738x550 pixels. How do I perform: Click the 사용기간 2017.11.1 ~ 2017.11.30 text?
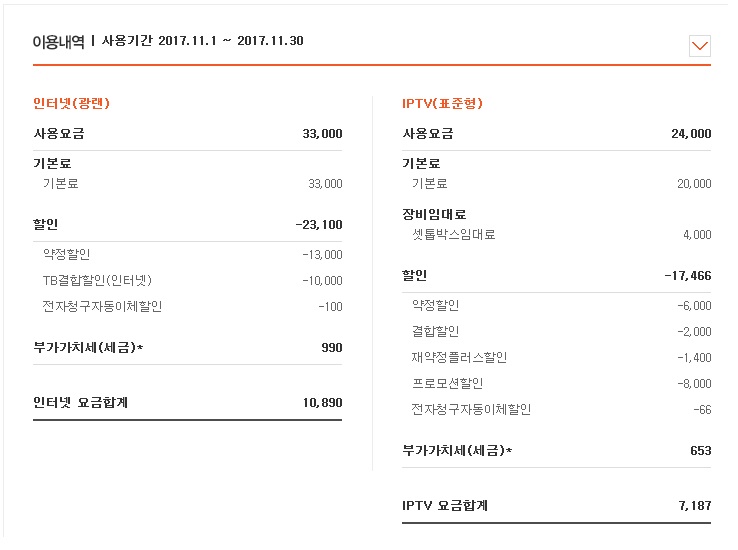pos(203,42)
